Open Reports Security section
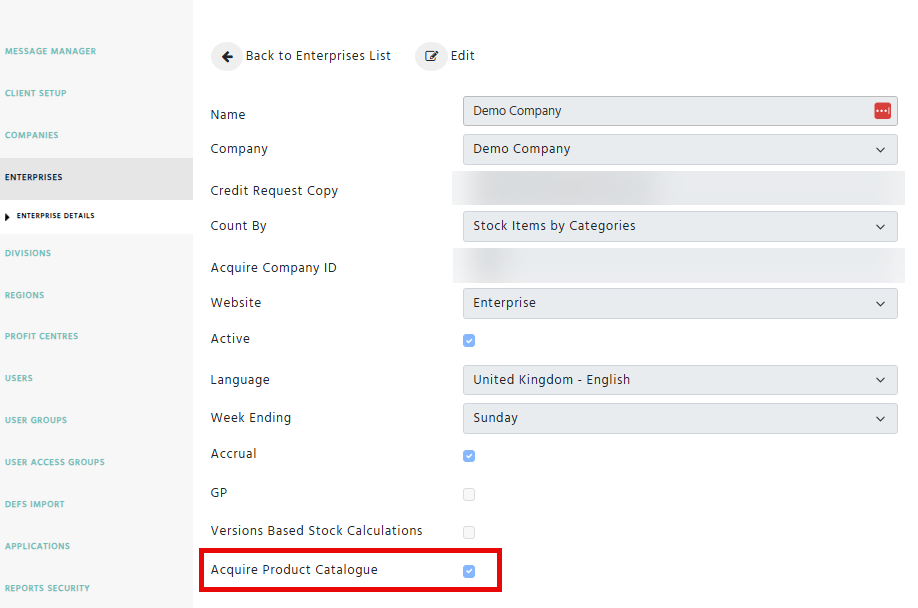918x608 pixels. [47, 588]
